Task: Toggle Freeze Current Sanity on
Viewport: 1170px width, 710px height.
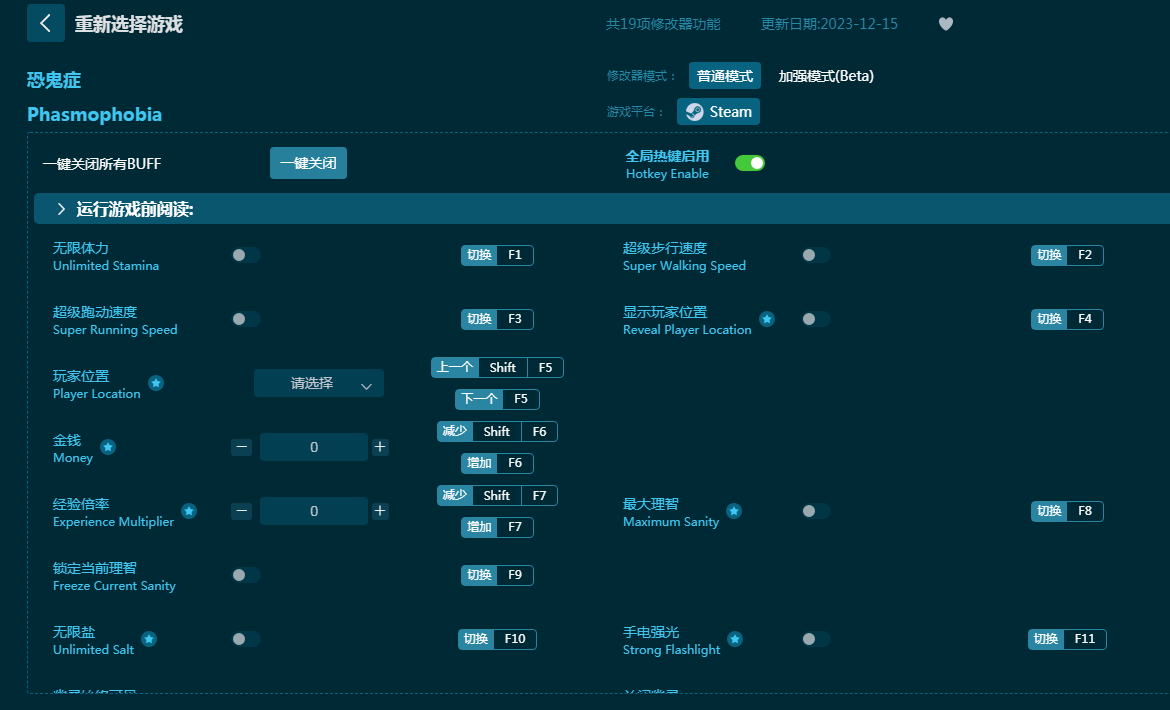Action: pyautogui.click(x=245, y=575)
